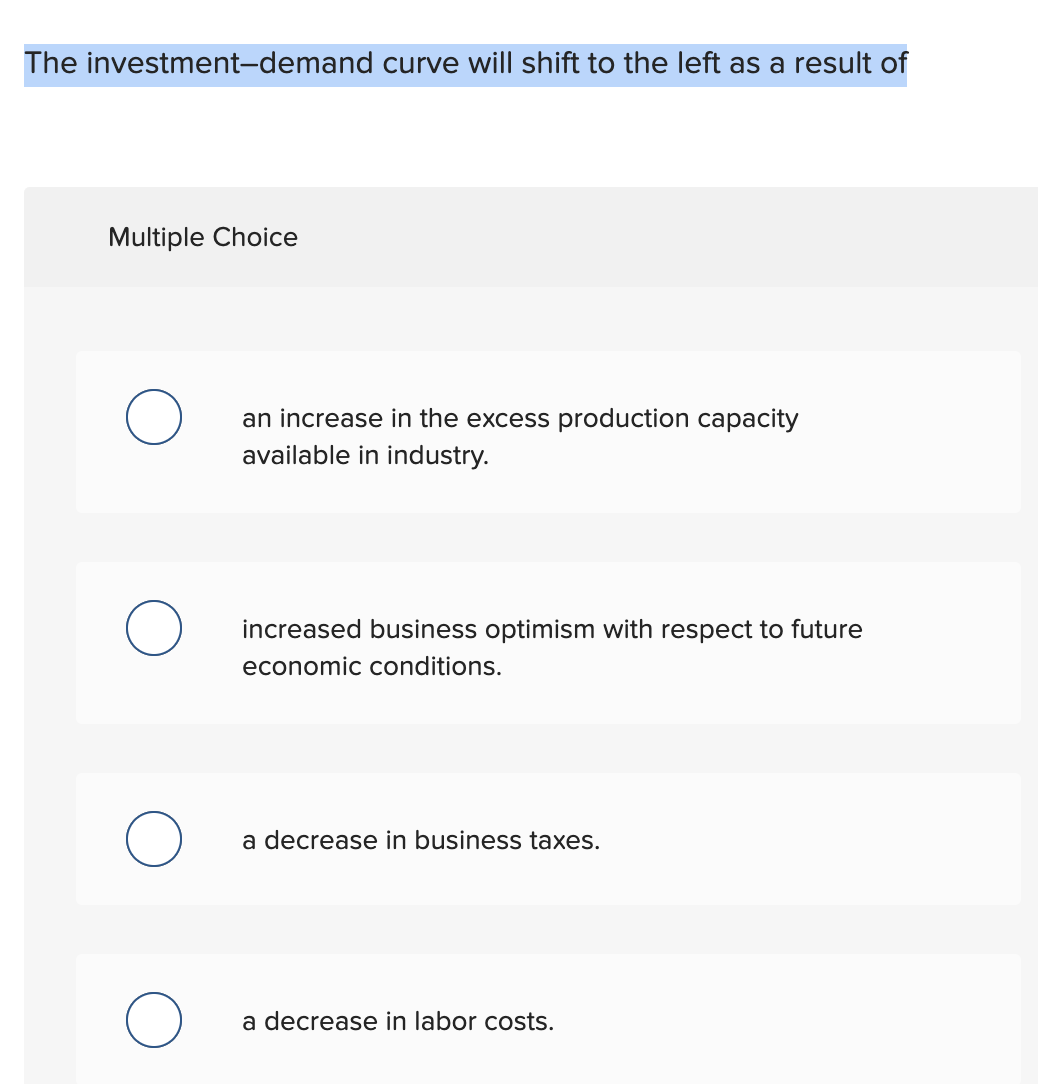
Task: Click the text 'a decrease in business taxes.'
Action: (421, 840)
